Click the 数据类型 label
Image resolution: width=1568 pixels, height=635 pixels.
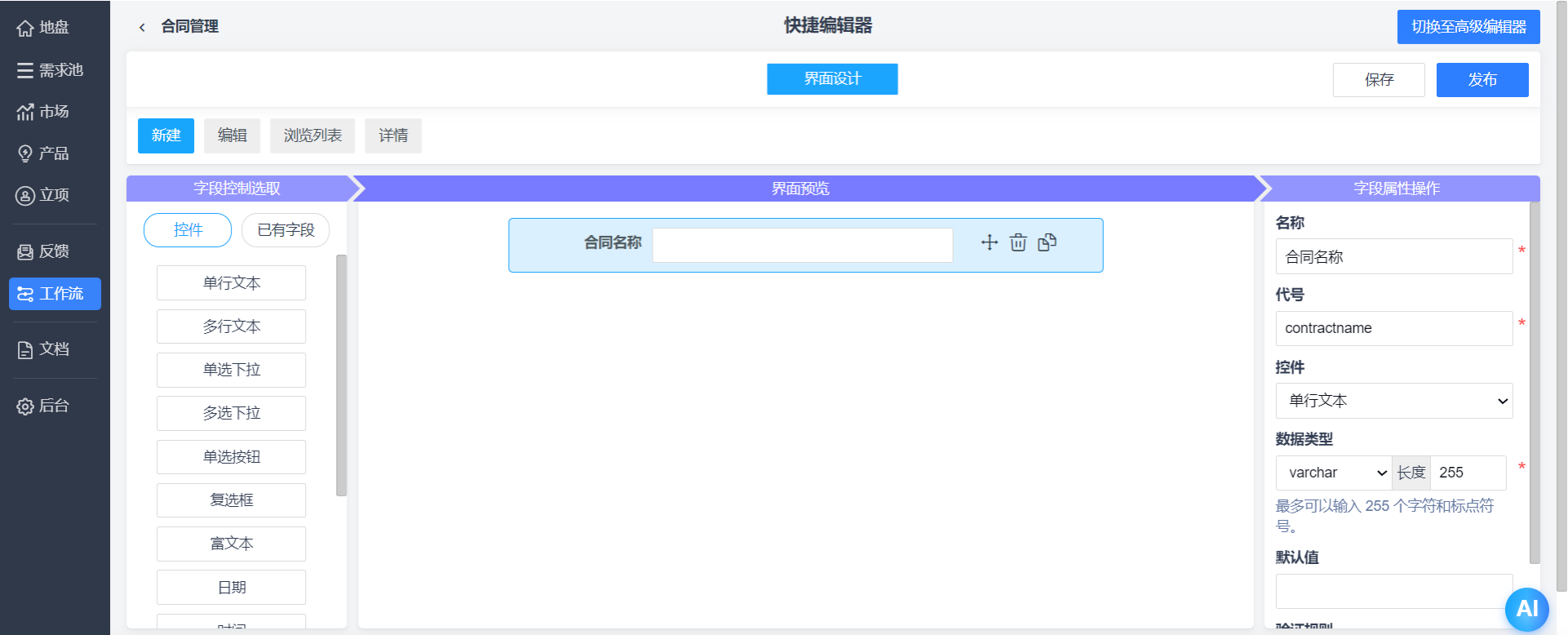pos(1304,439)
